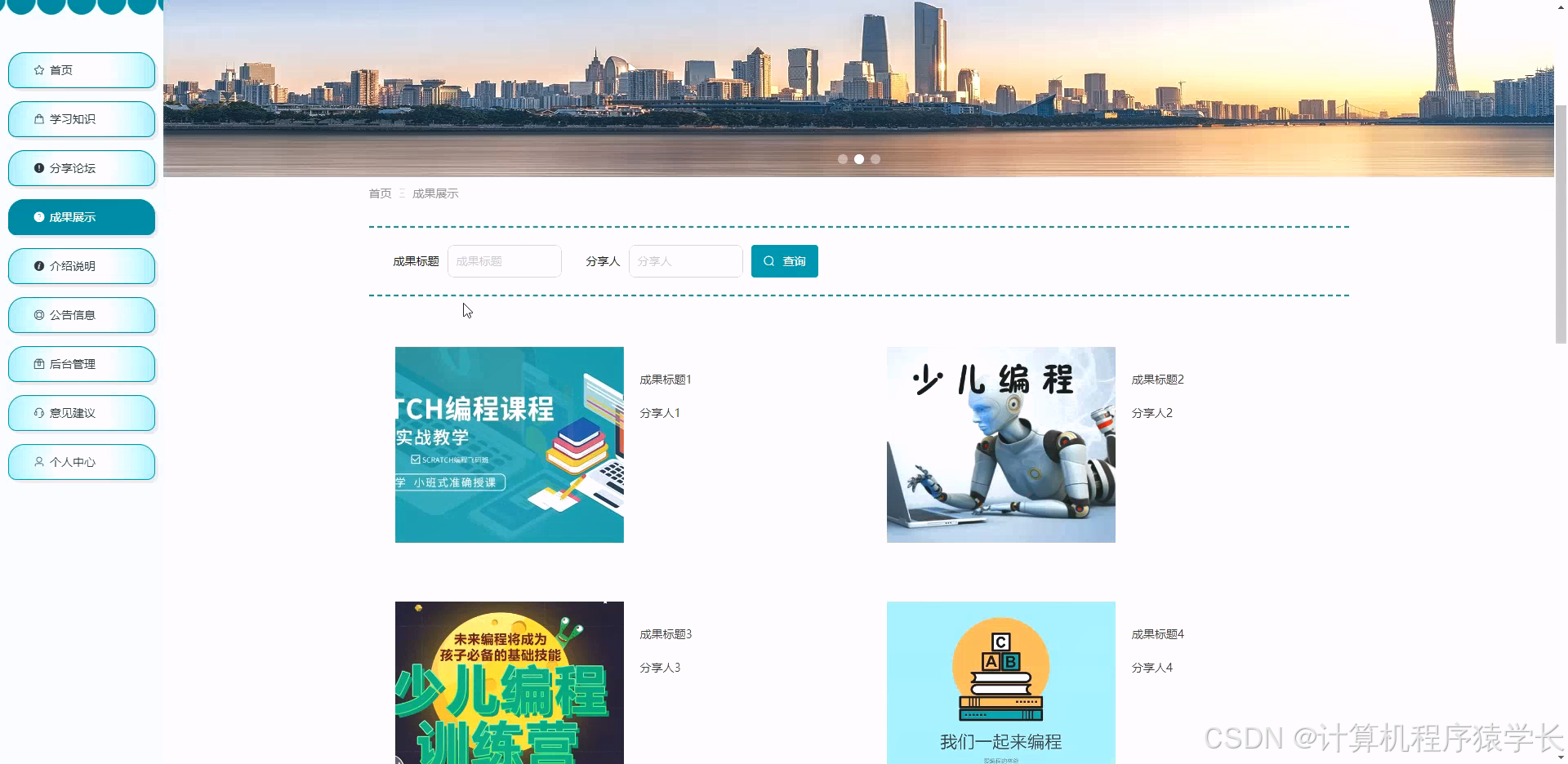Open the 个人中心 sidebar menu item
This screenshot has height=764, width=1568.
[81, 462]
